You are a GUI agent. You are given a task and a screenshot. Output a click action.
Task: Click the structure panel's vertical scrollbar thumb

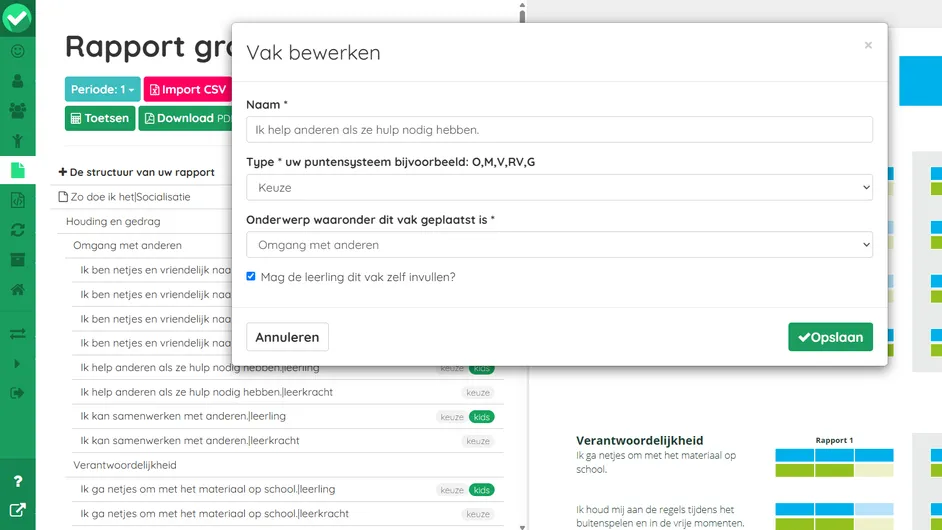(522, 16)
